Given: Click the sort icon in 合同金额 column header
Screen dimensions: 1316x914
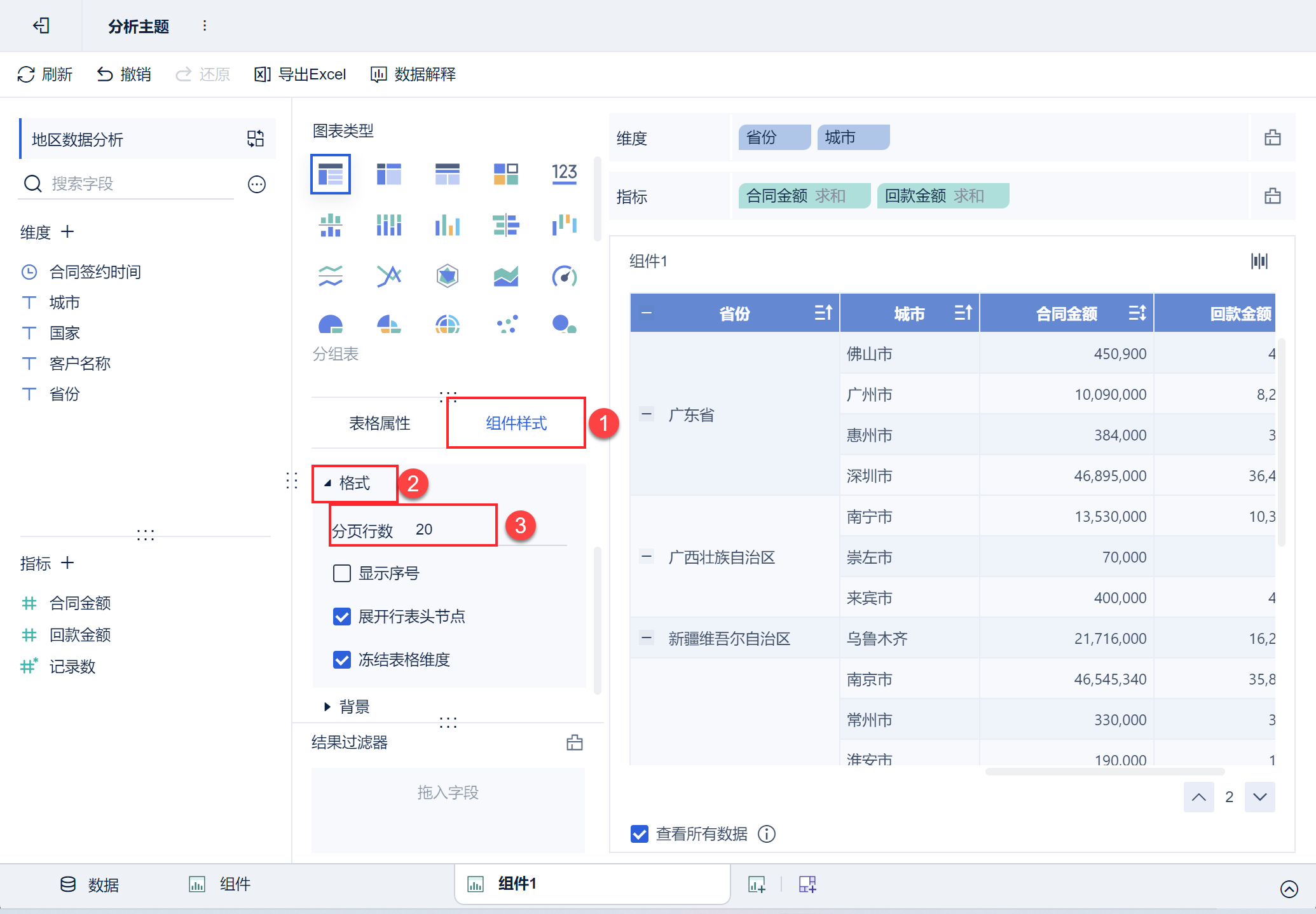Looking at the screenshot, I should click(1137, 313).
